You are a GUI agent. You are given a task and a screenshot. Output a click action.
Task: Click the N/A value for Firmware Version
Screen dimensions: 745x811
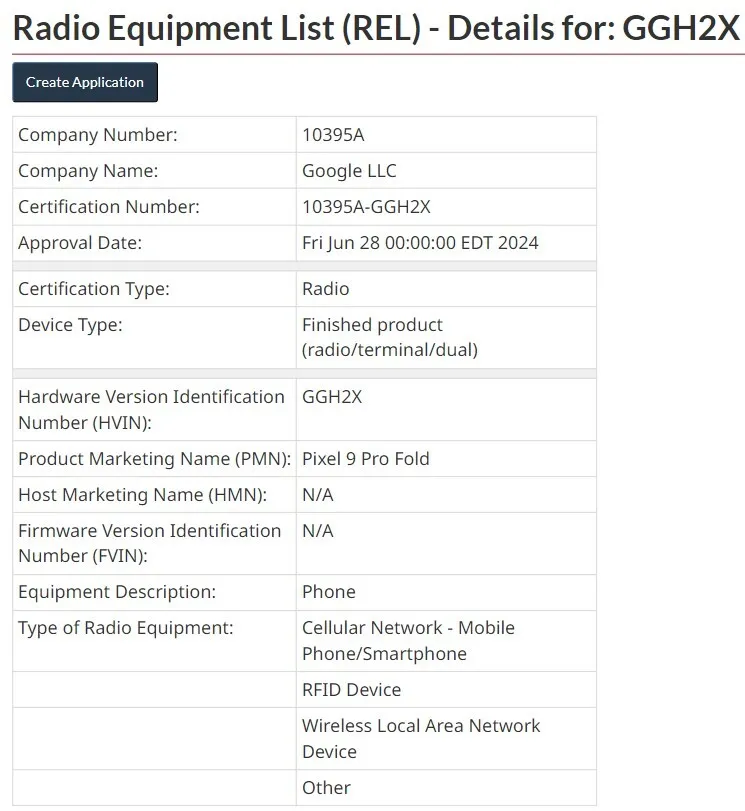pos(318,531)
